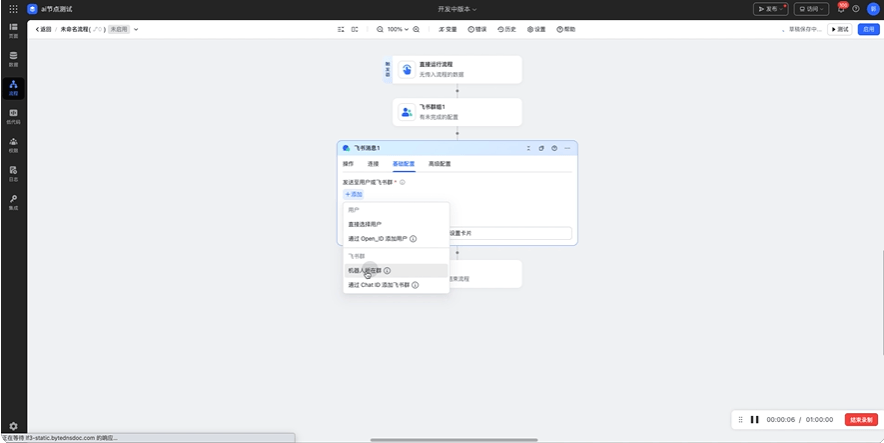The height and width of the screenshot is (443, 884).
Task: Click the horizontal scrollbar at bottom
Action: point(454,440)
